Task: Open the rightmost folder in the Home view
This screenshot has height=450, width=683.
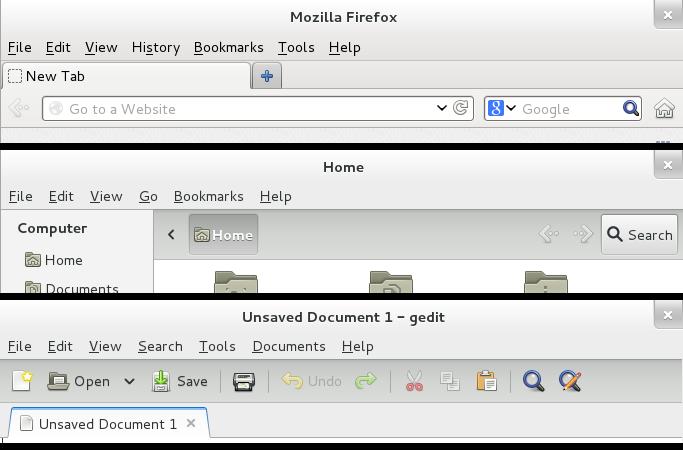Action: [546, 281]
